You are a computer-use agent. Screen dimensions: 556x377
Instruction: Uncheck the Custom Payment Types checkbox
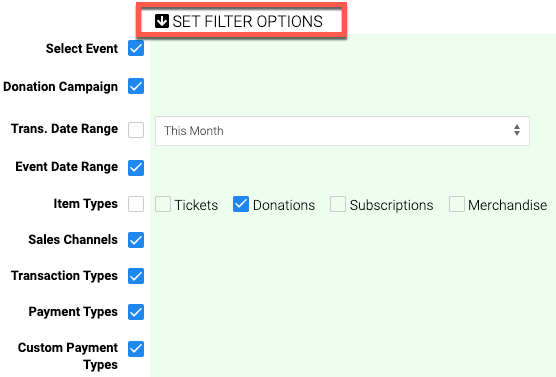(x=136, y=349)
